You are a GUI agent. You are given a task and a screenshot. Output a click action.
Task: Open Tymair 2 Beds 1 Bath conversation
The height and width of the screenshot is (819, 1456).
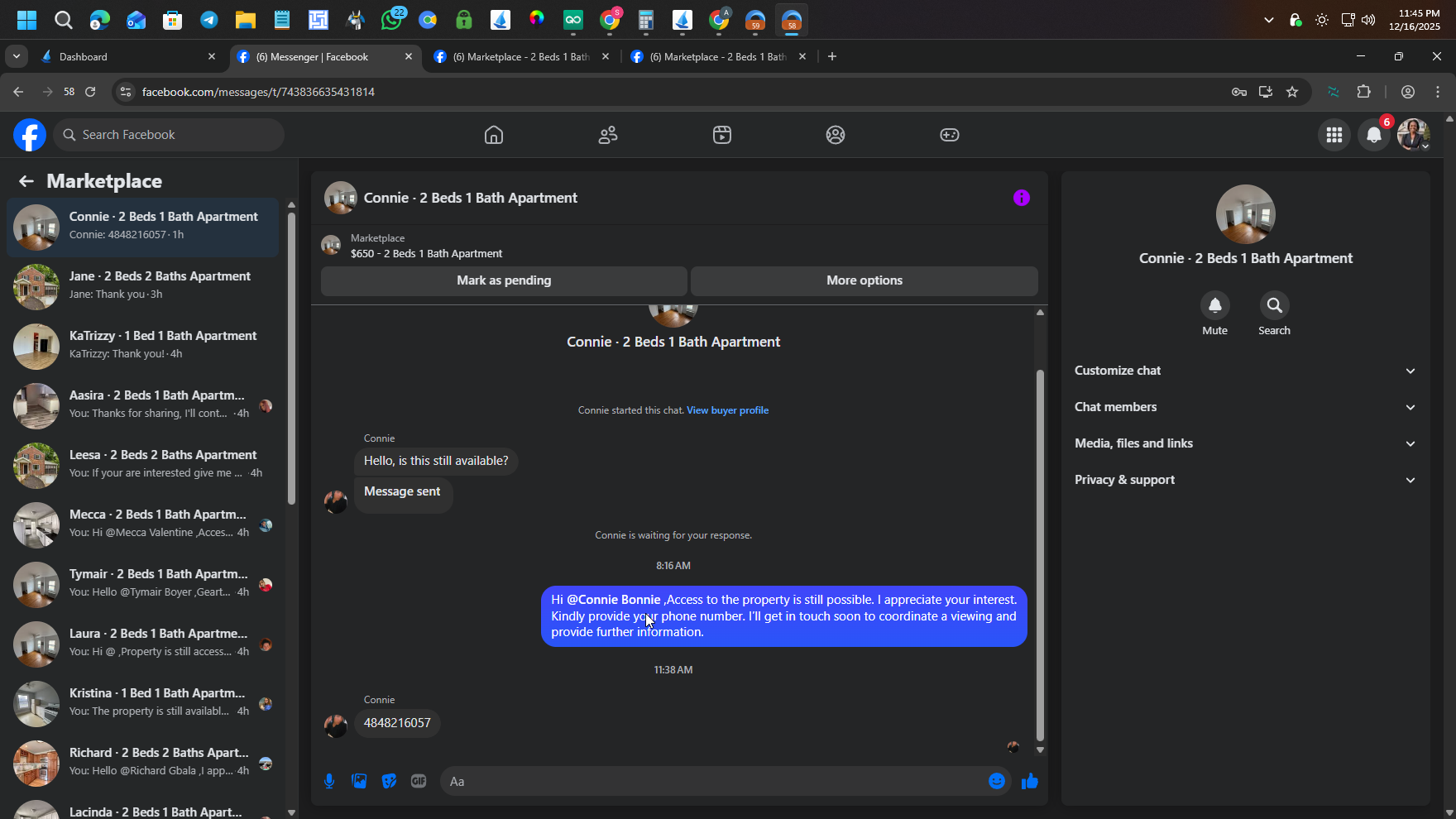tap(143, 584)
